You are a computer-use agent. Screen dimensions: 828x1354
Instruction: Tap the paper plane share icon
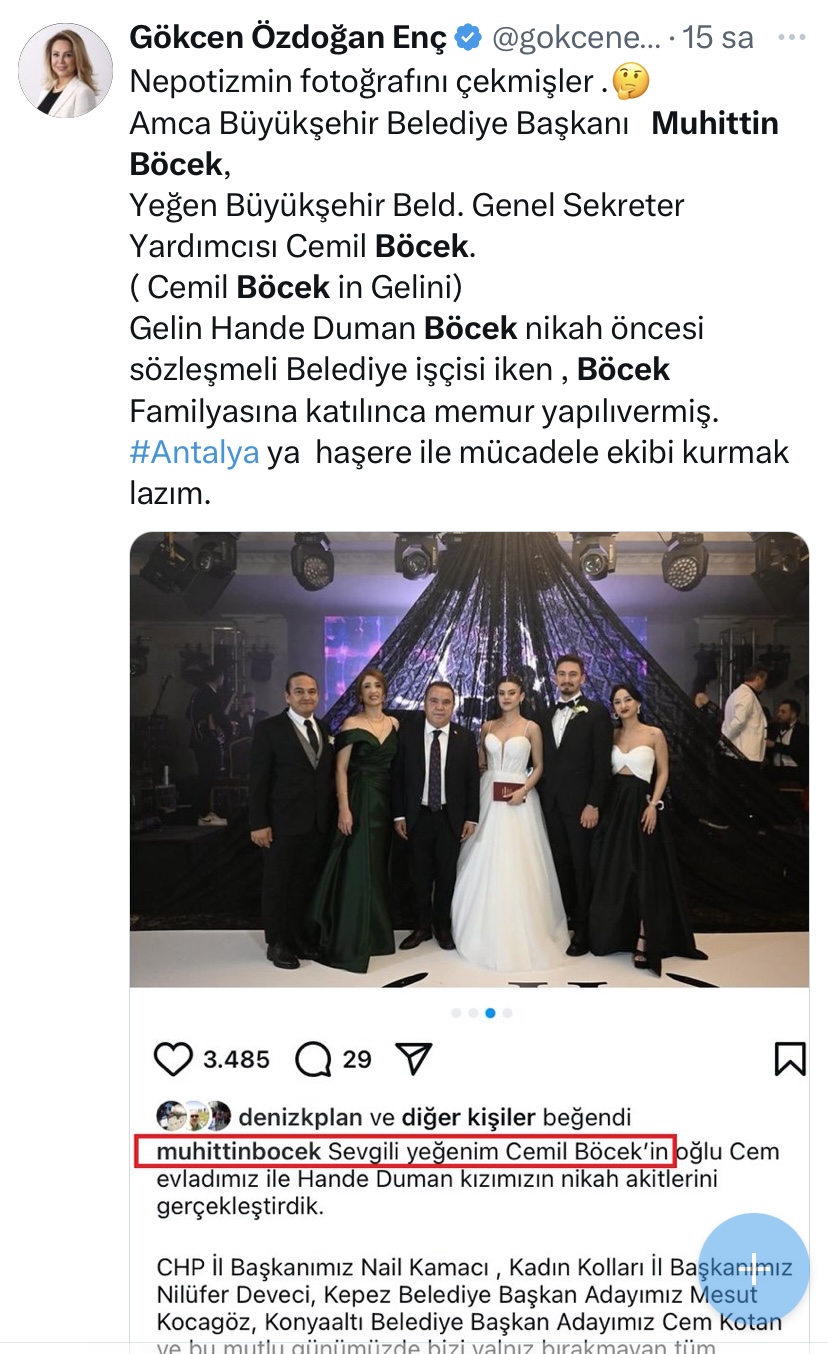click(413, 1059)
